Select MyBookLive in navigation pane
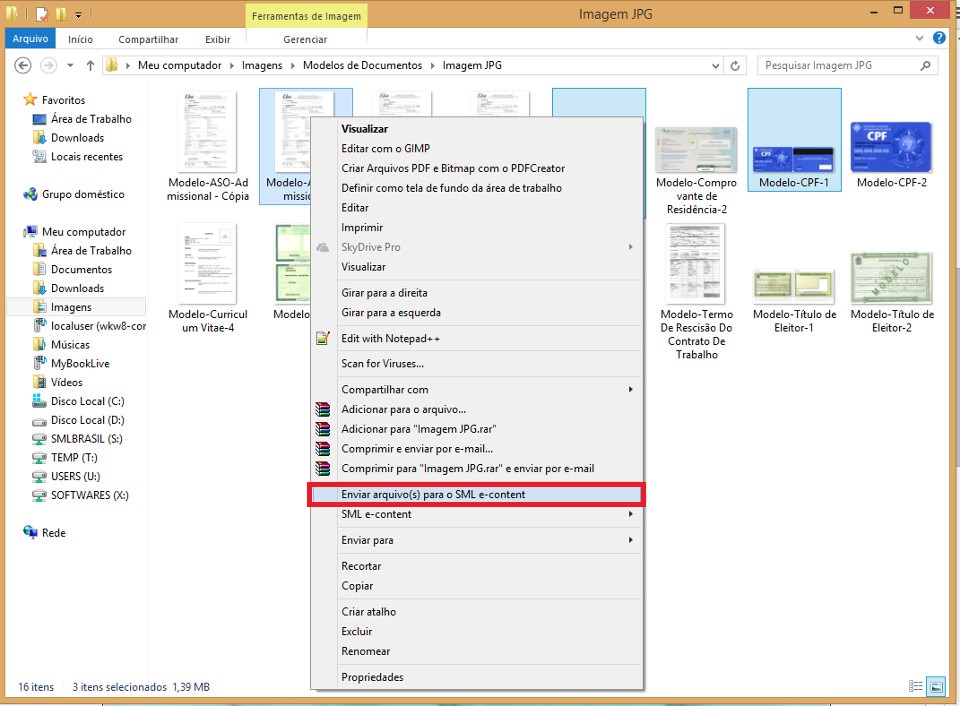The height and width of the screenshot is (706, 960). point(80,363)
